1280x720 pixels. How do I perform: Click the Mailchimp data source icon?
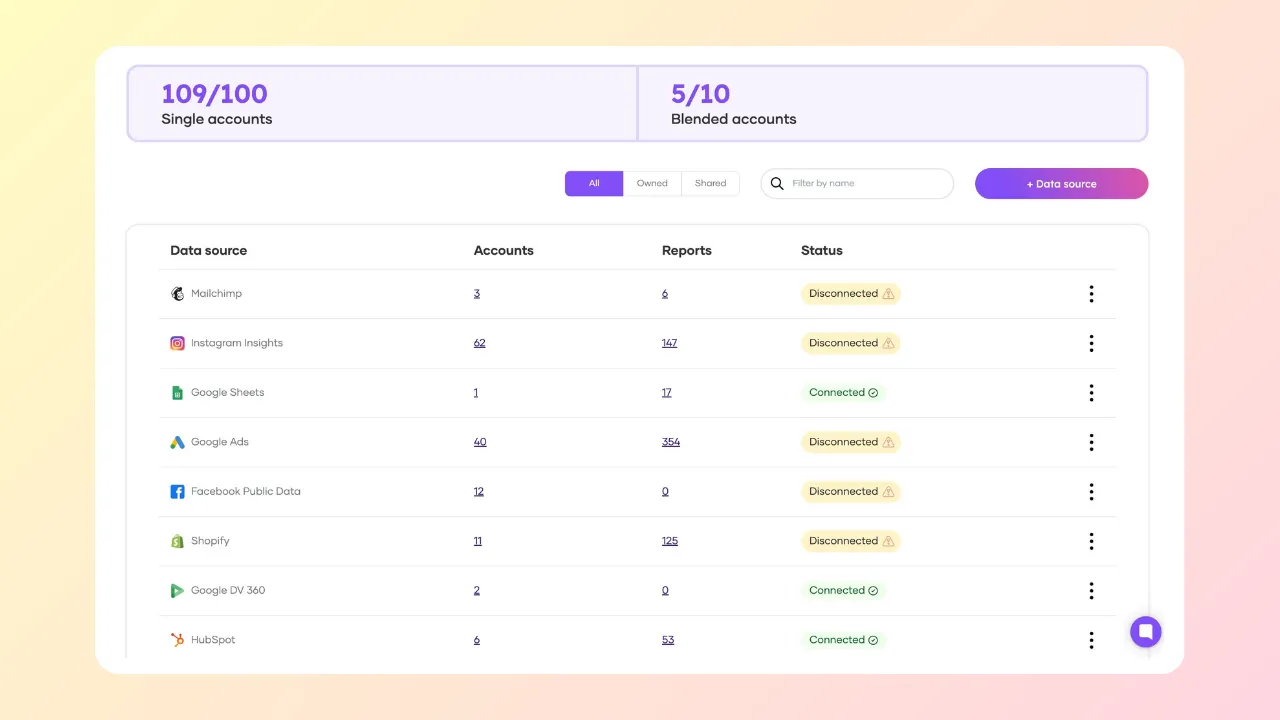point(177,293)
